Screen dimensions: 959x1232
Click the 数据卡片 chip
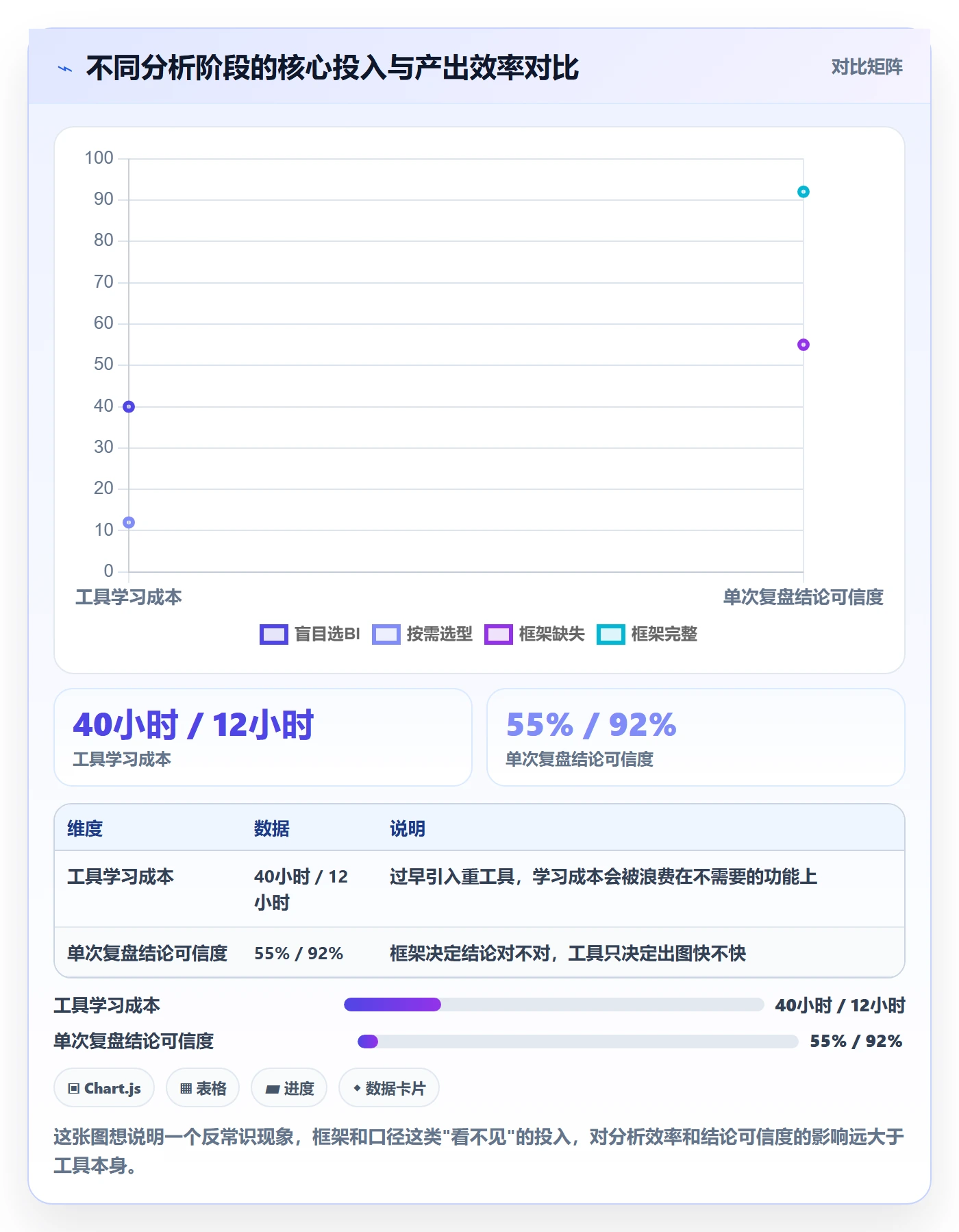[389, 1087]
